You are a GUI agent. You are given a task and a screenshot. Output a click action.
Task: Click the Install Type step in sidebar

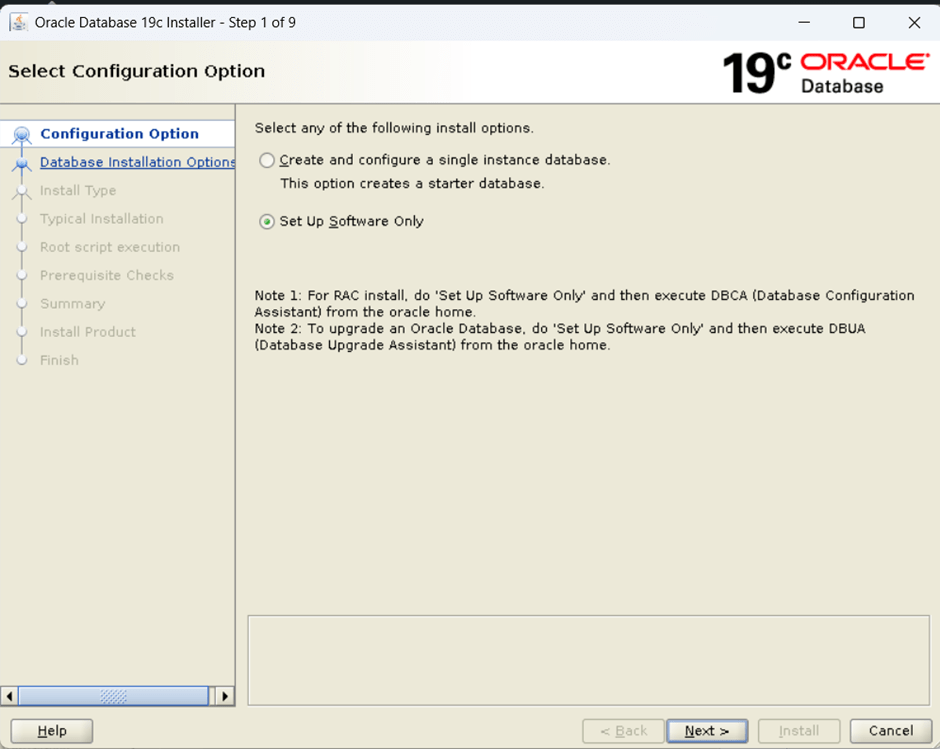(x=78, y=191)
